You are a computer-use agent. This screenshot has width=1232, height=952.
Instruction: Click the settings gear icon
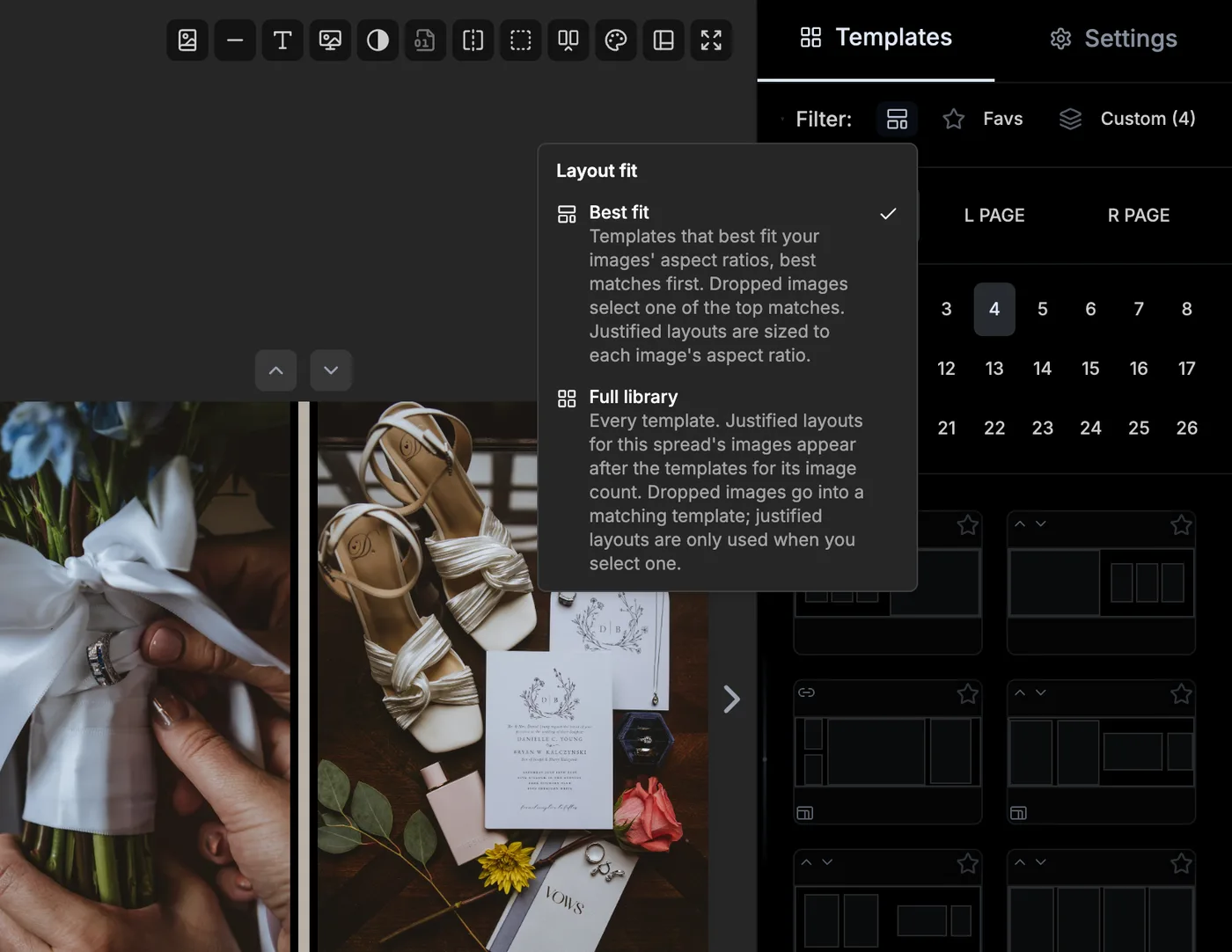(1060, 39)
